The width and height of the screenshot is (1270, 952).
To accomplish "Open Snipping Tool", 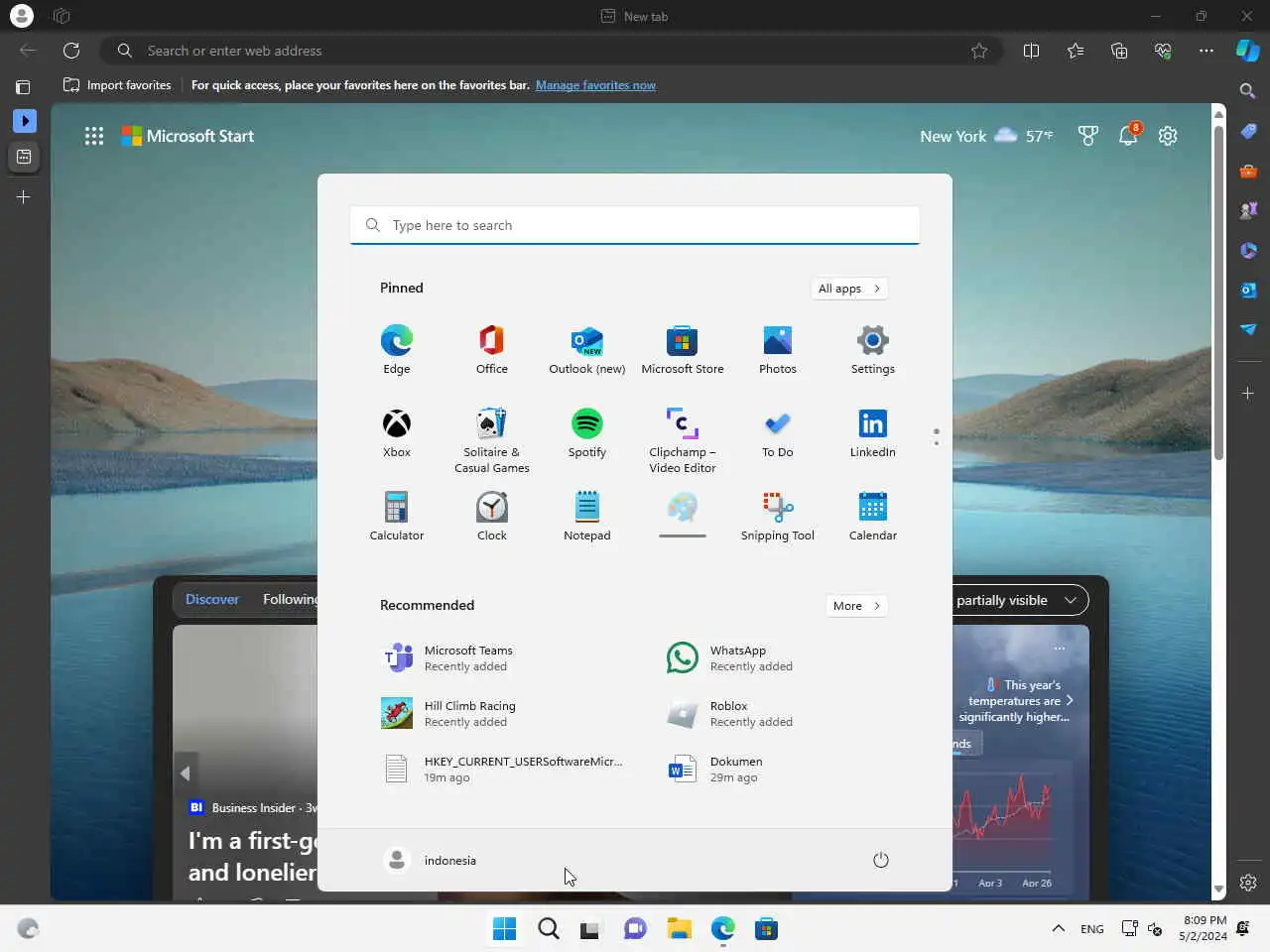I will point(778,517).
